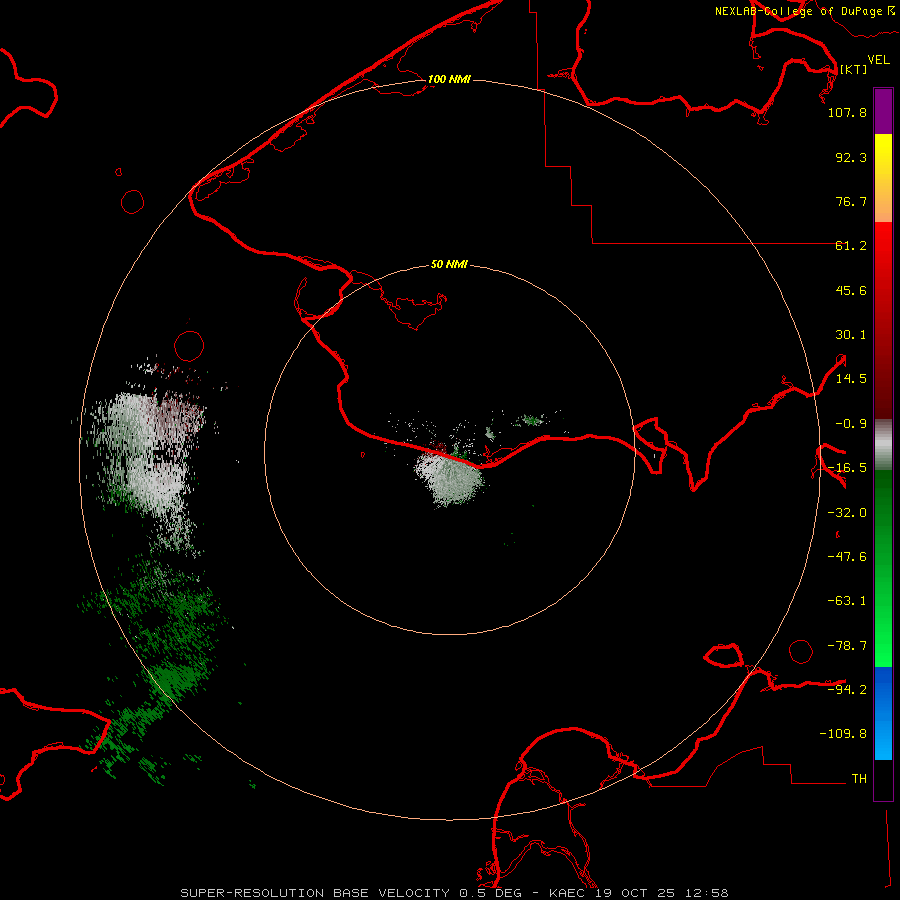The height and width of the screenshot is (900, 900).
Task: Click the 50 NMI range ring label
Action: coord(449,265)
